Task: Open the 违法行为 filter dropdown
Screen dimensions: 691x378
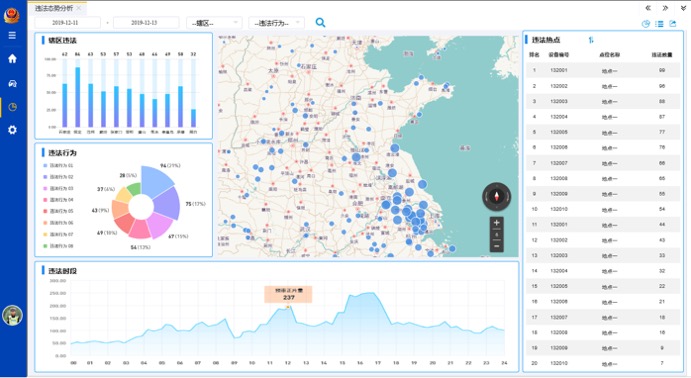Action: pyautogui.click(x=276, y=23)
